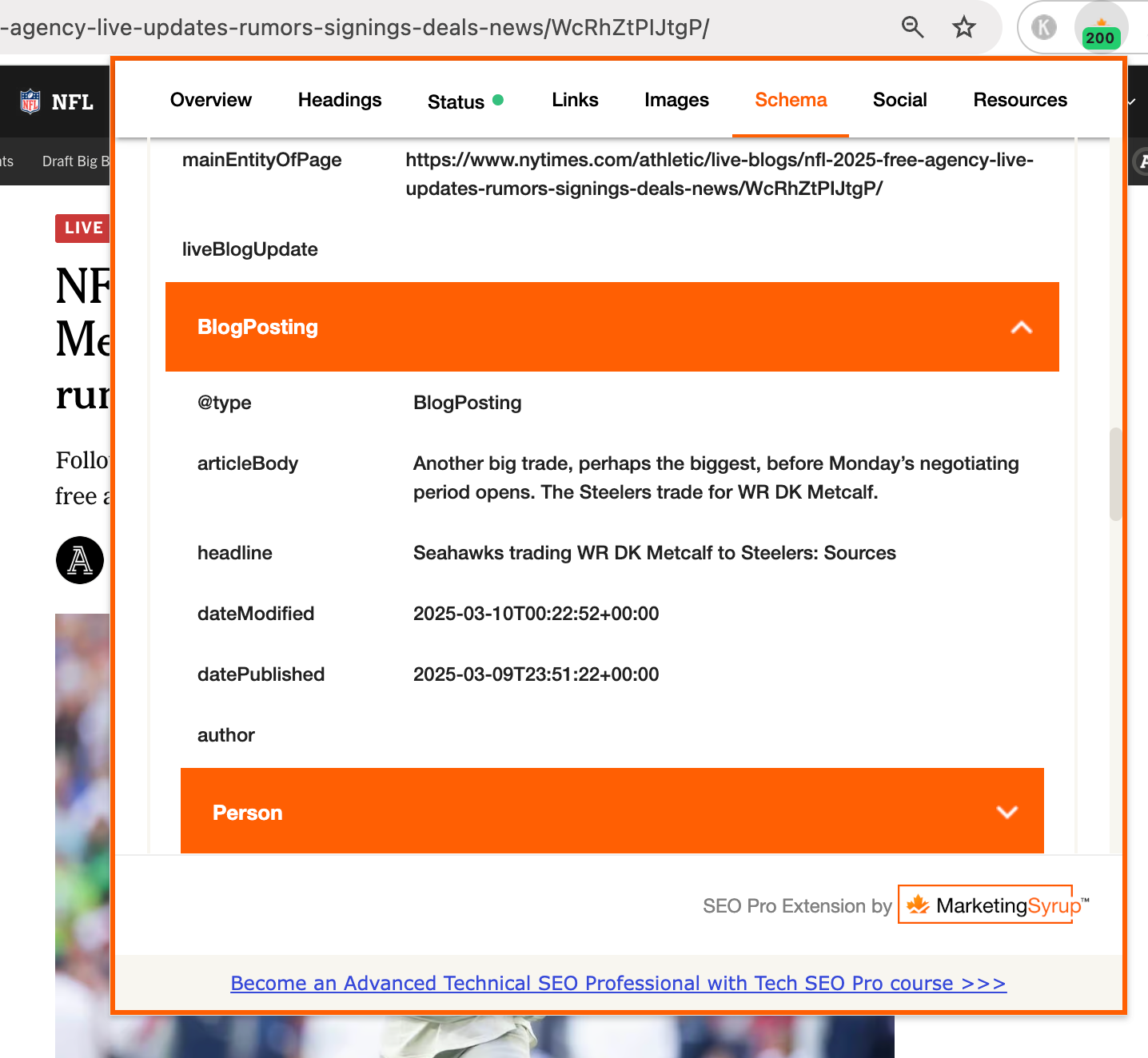Click the SEO Pro Extension by text

(x=797, y=906)
